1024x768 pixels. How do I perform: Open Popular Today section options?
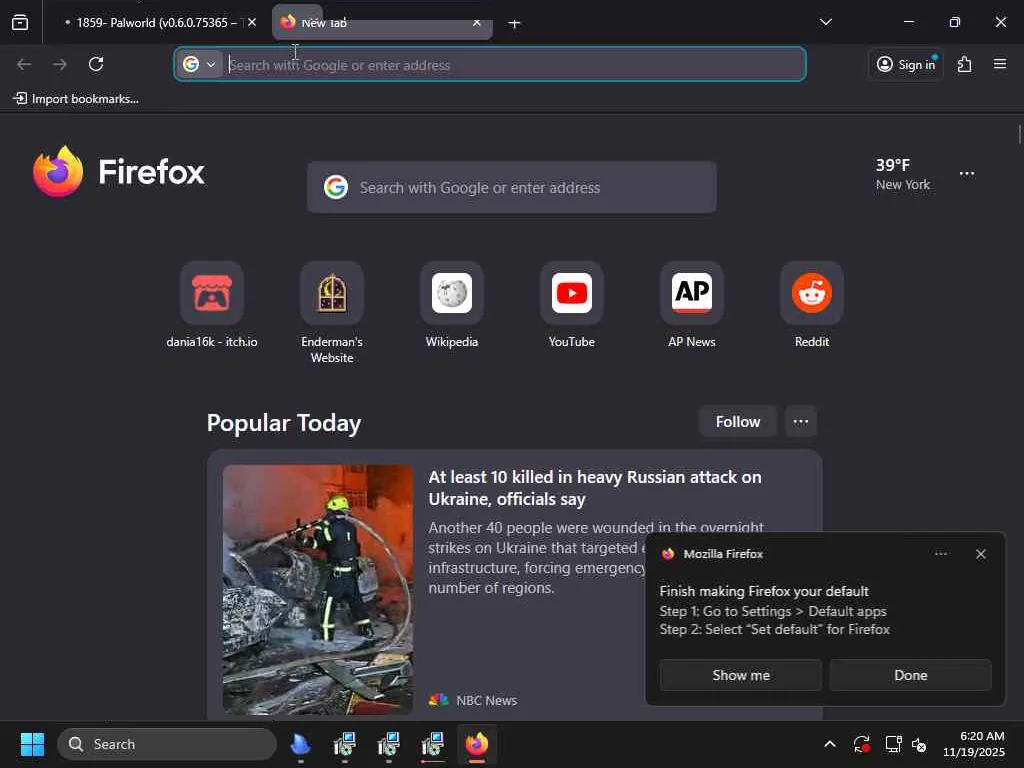coord(801,421)
